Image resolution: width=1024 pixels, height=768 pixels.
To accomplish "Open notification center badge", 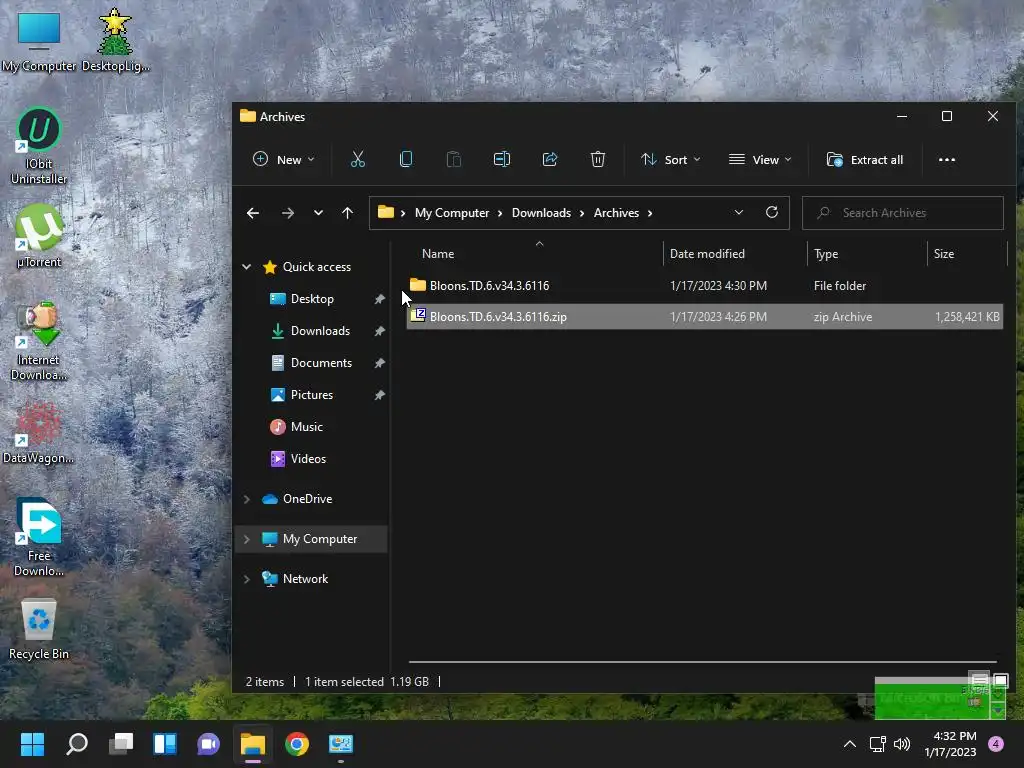I will point(996,744).
